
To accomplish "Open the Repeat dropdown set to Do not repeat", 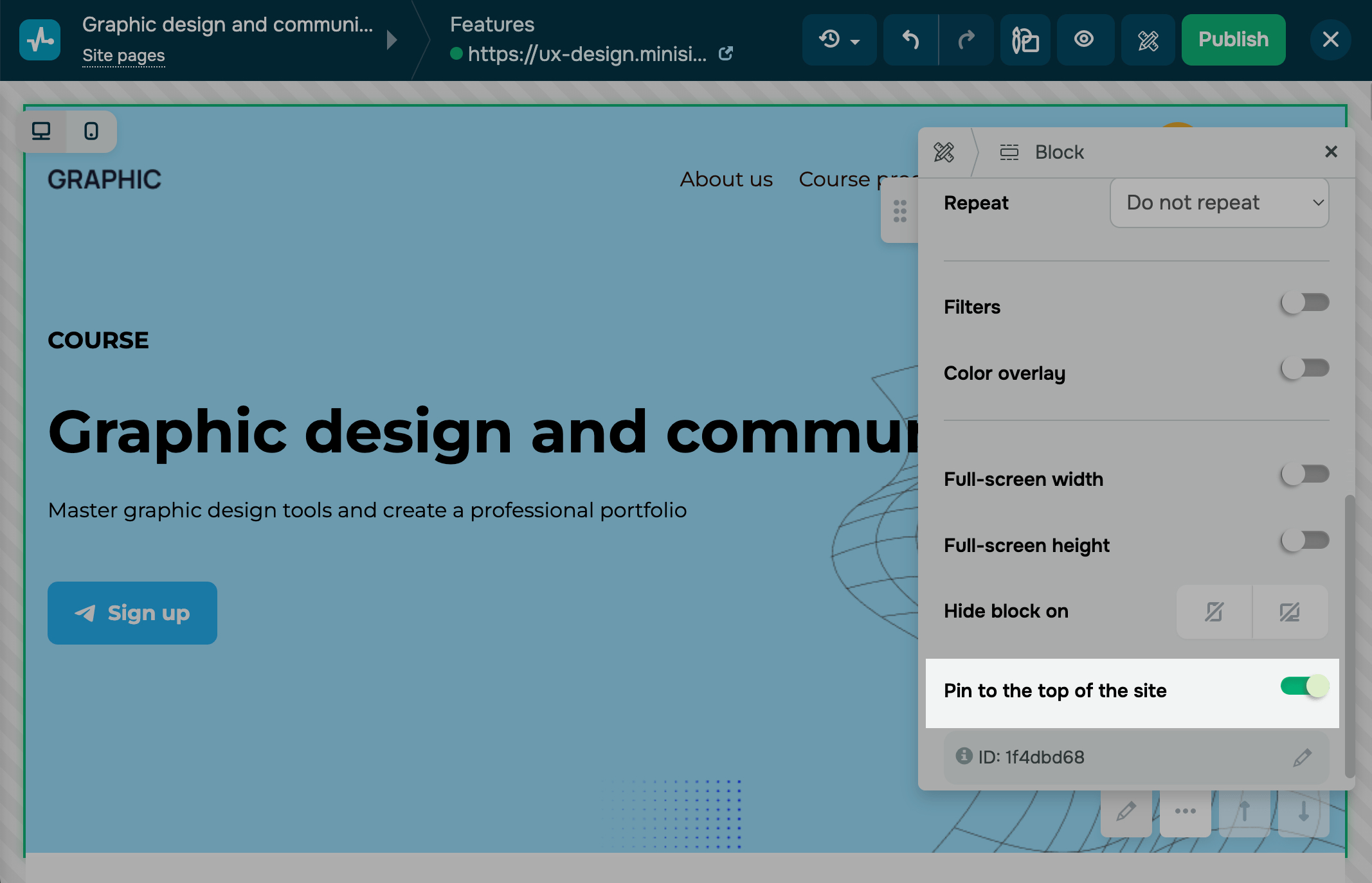I will [1219, 203].
